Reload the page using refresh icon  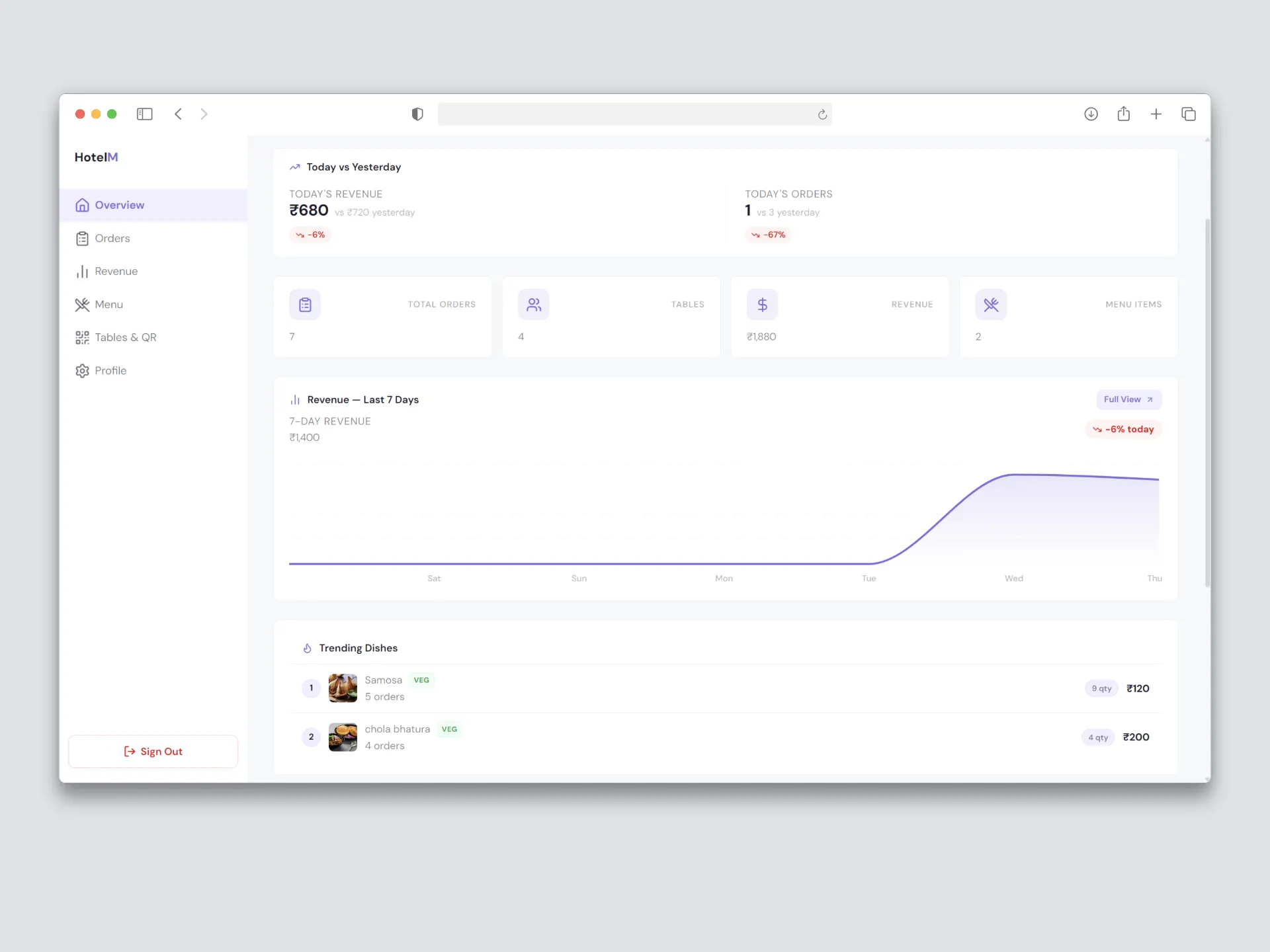[822, 114]
